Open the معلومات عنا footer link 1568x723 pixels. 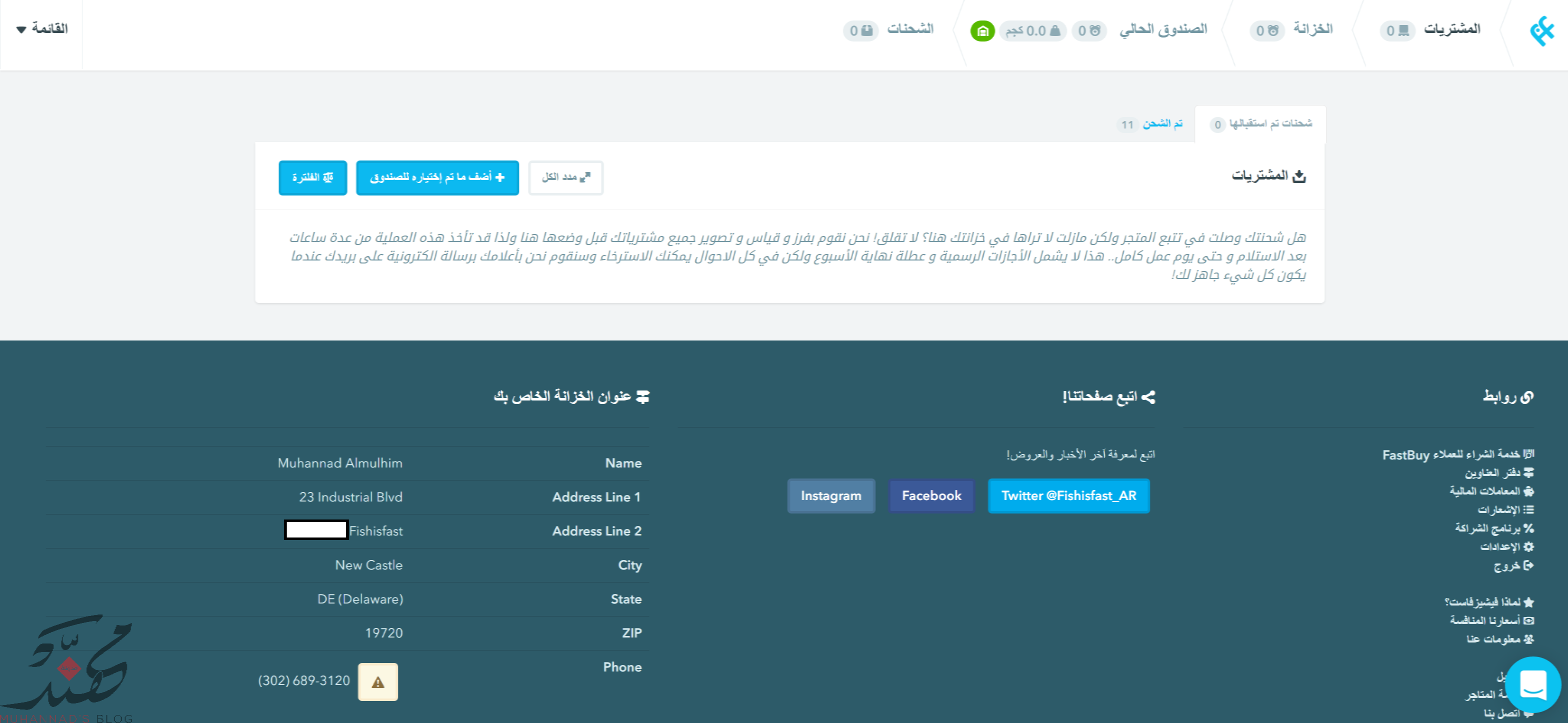(x=1500, y=639)
